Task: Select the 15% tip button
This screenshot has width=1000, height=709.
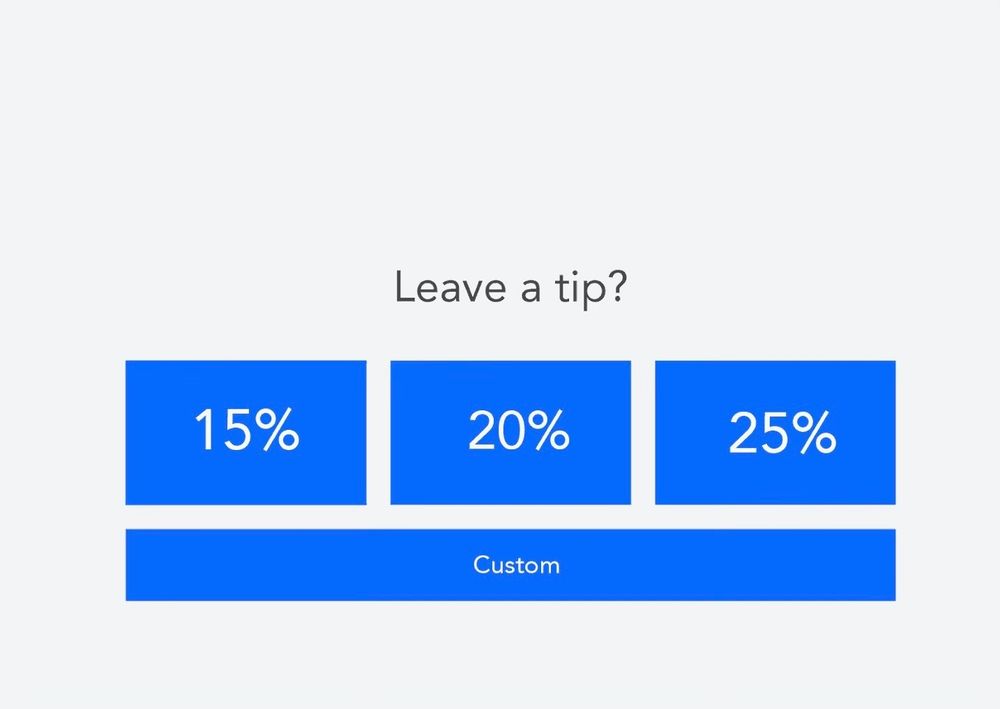Action: (246, 432)
